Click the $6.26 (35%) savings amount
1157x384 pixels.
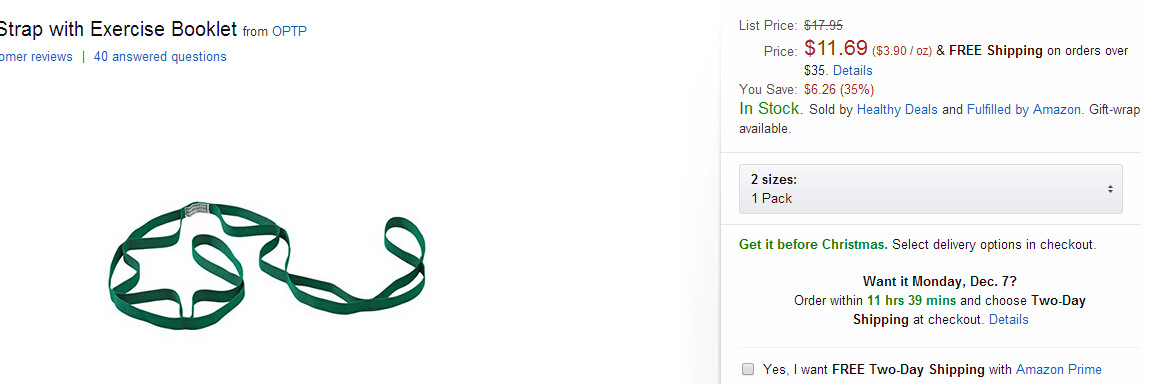tap(839, 89)
